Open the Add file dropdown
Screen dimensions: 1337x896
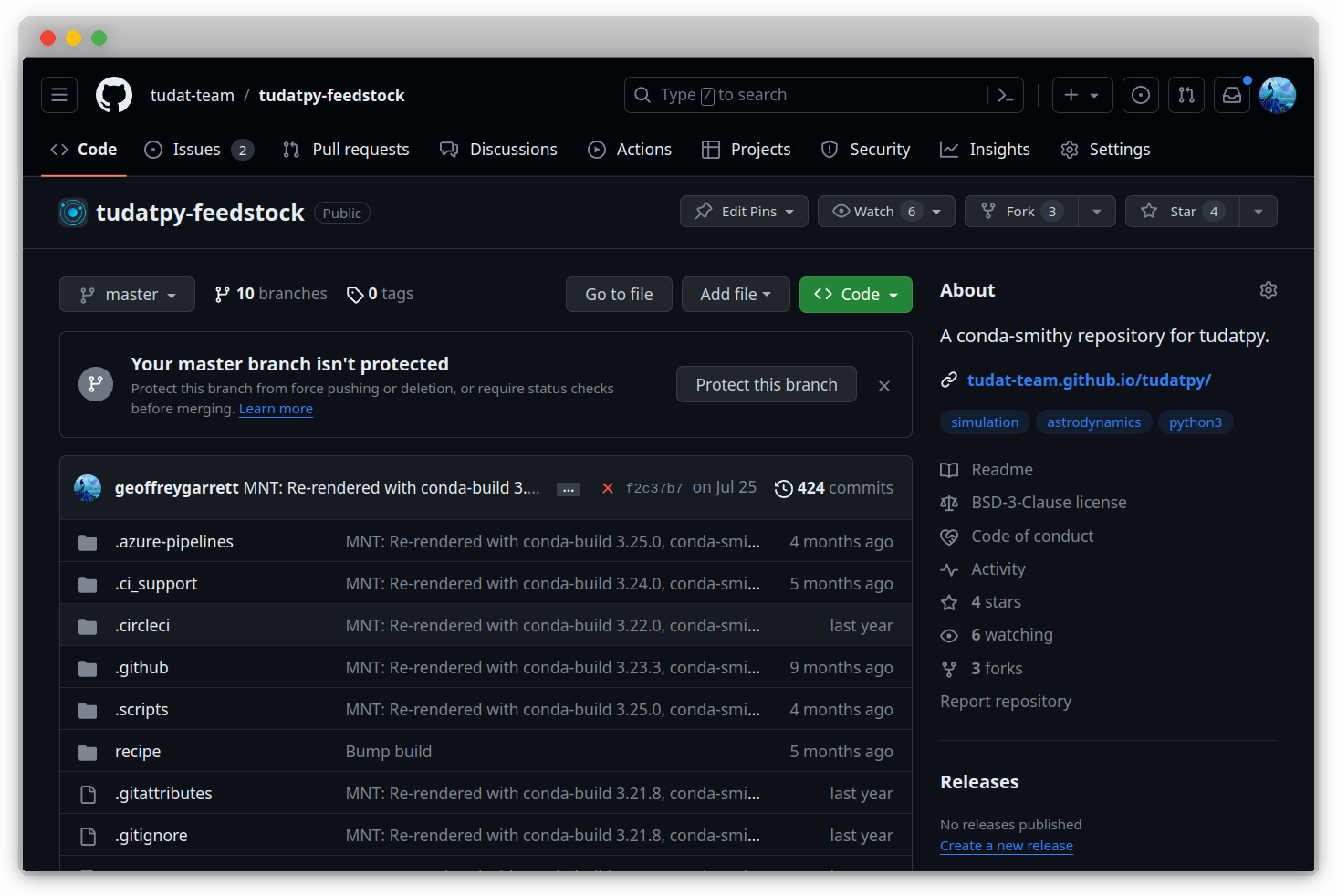[736, 295]
